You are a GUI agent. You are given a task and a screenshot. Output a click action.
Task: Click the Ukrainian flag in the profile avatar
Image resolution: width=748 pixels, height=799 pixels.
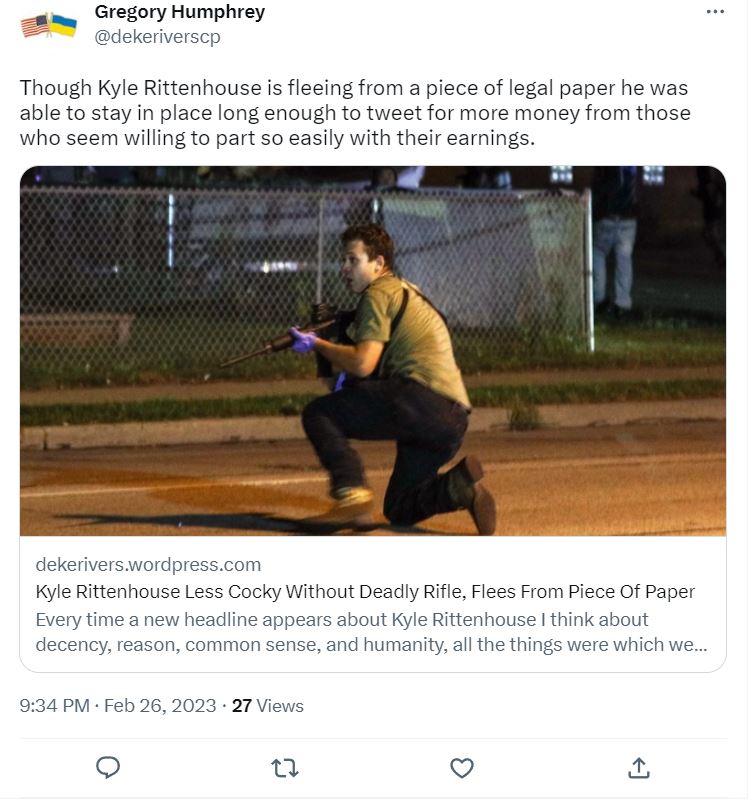[63, 24]
